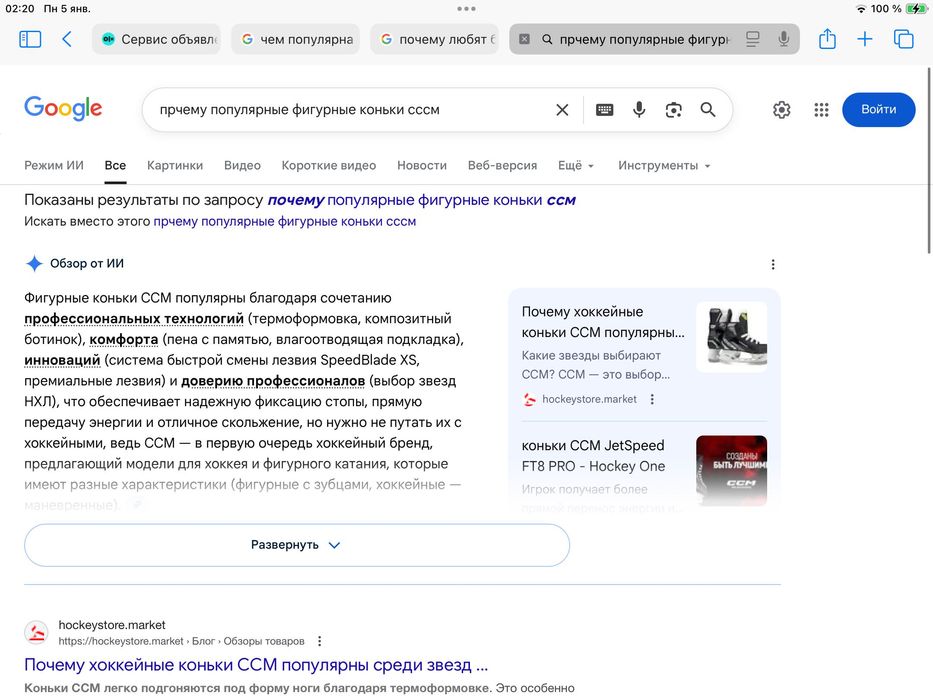Click the underlined 'комфорта' term
The width and height of the screenshot is (933, 700).
pos(124,340)
